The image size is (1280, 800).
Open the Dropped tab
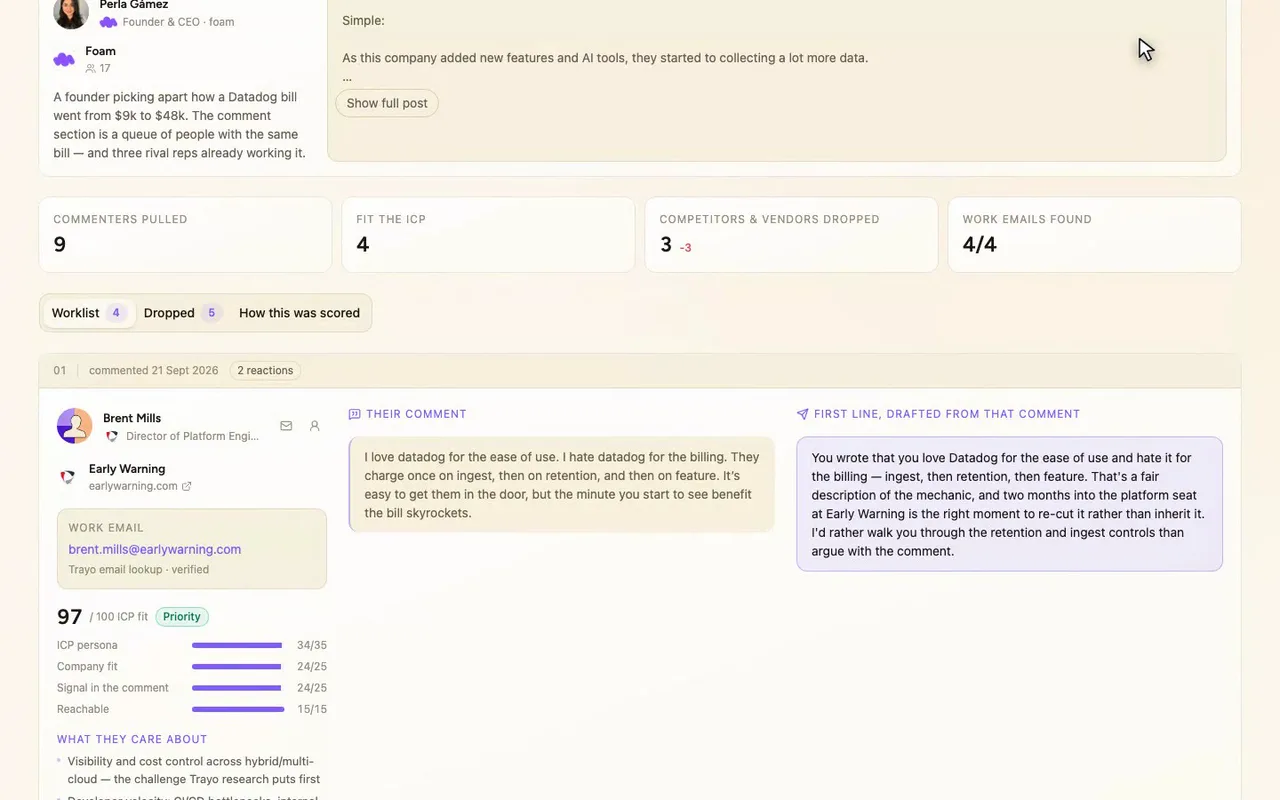coord(182,313)
